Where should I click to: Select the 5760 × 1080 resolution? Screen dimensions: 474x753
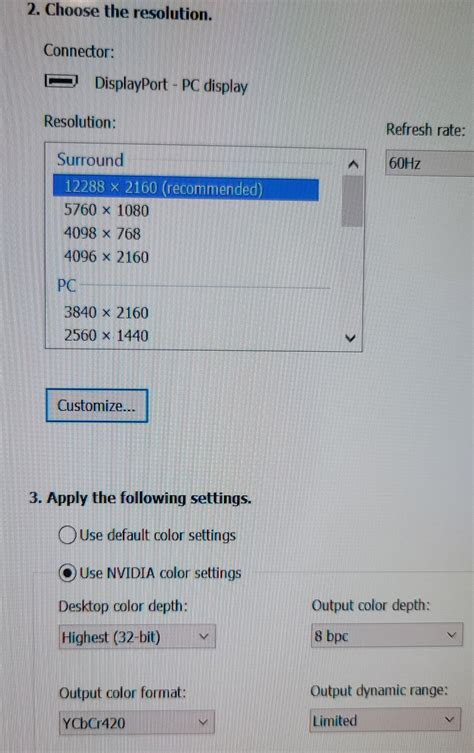coord(107,210)
